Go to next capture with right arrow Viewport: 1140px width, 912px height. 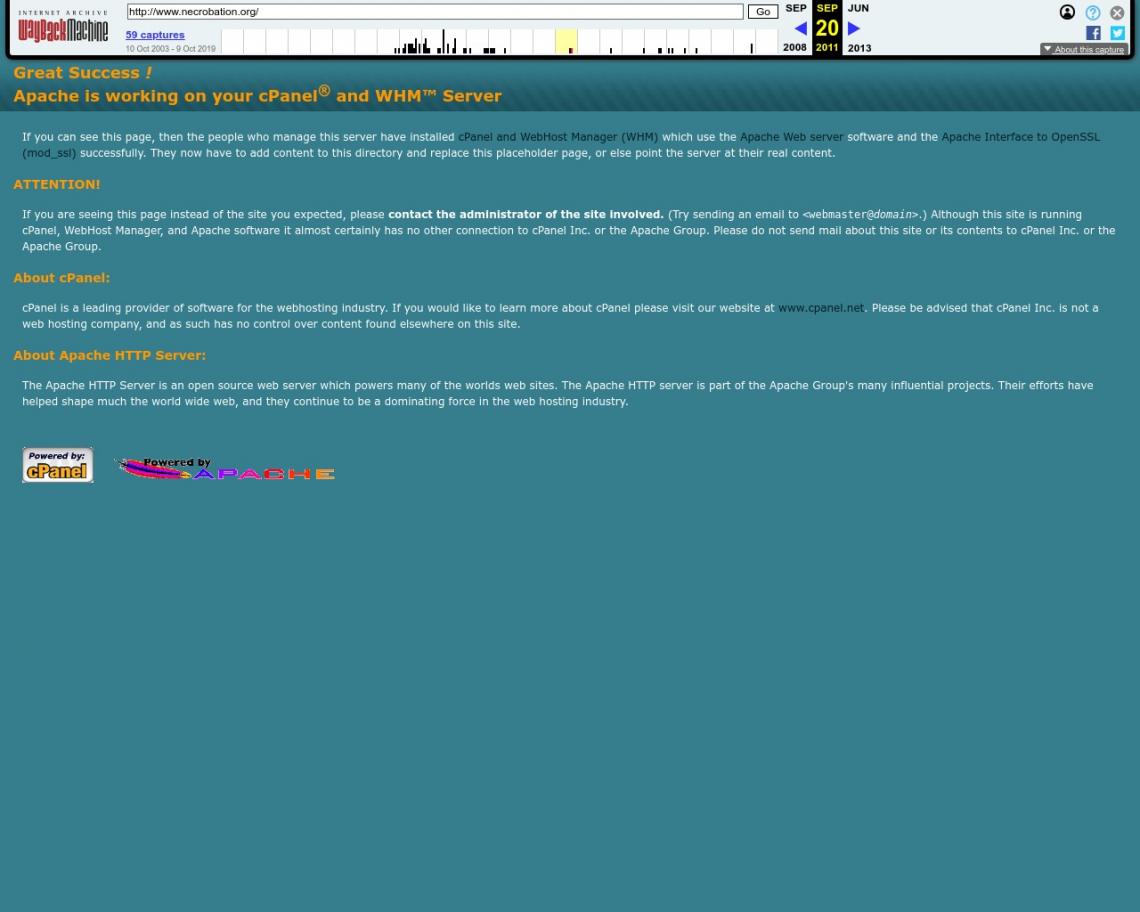pyautogui.click(x=854, y=28)
